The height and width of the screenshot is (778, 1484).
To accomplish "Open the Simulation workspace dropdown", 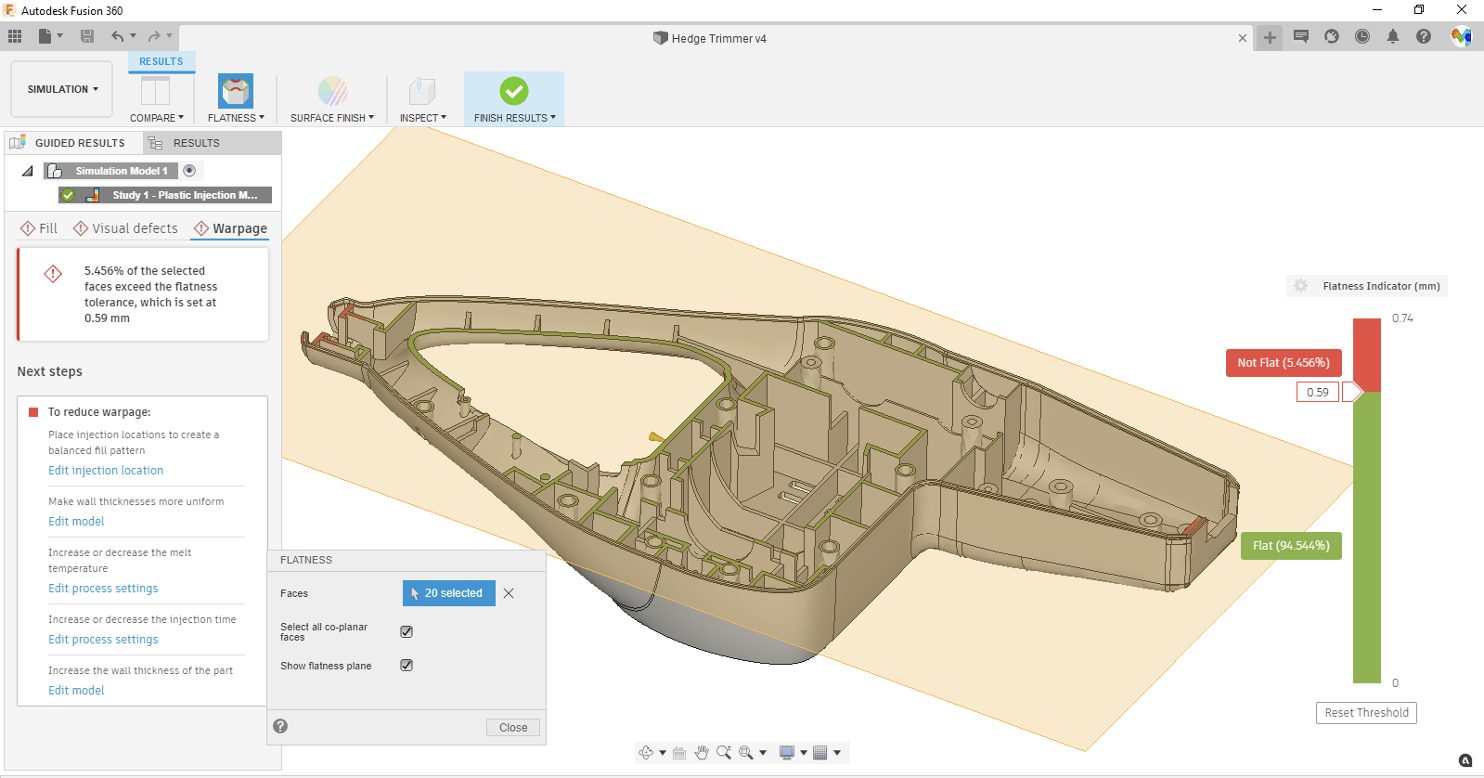I will point(62,89).
